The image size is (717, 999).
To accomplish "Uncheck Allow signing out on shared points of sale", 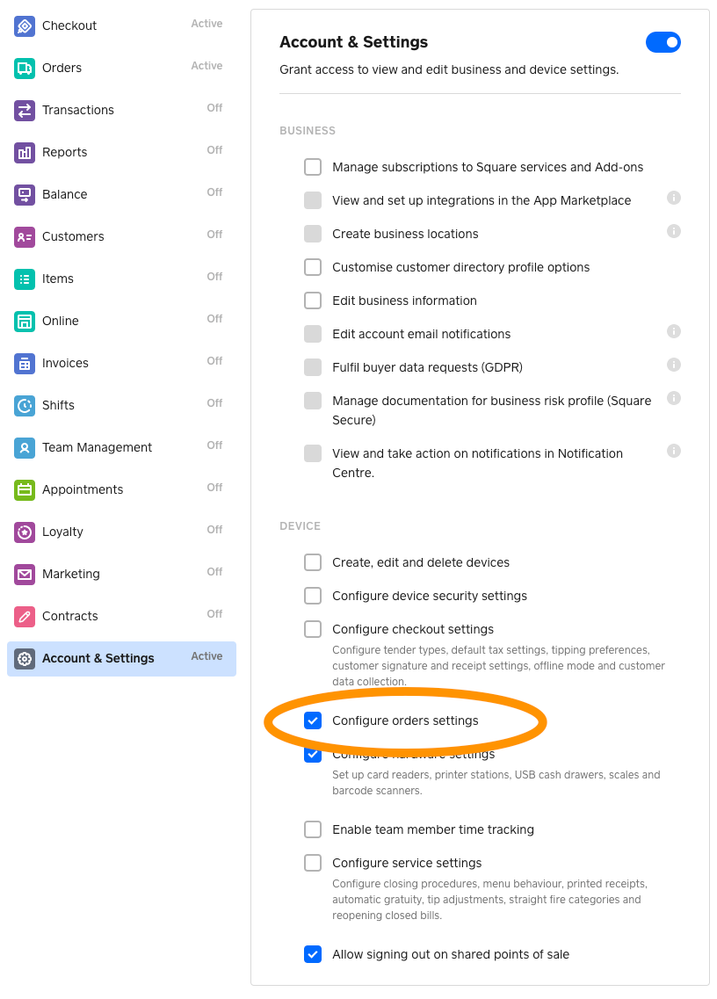I will [313, 954].
